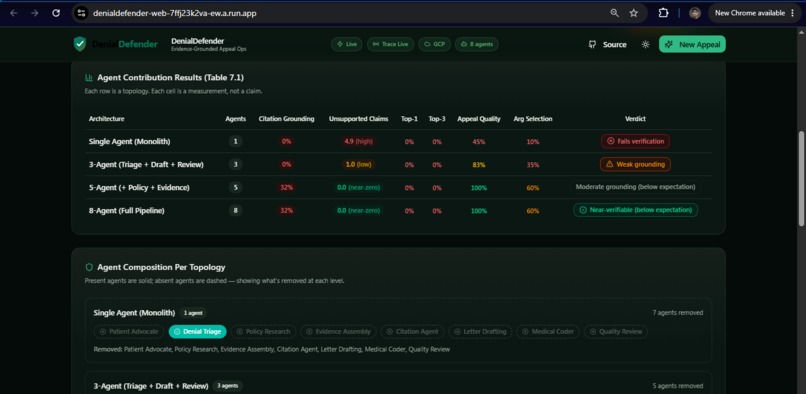Image resolution: width=806 pixels, height=394 pixels.
Task: Click the Live status pill
Action: pos(346,44)
